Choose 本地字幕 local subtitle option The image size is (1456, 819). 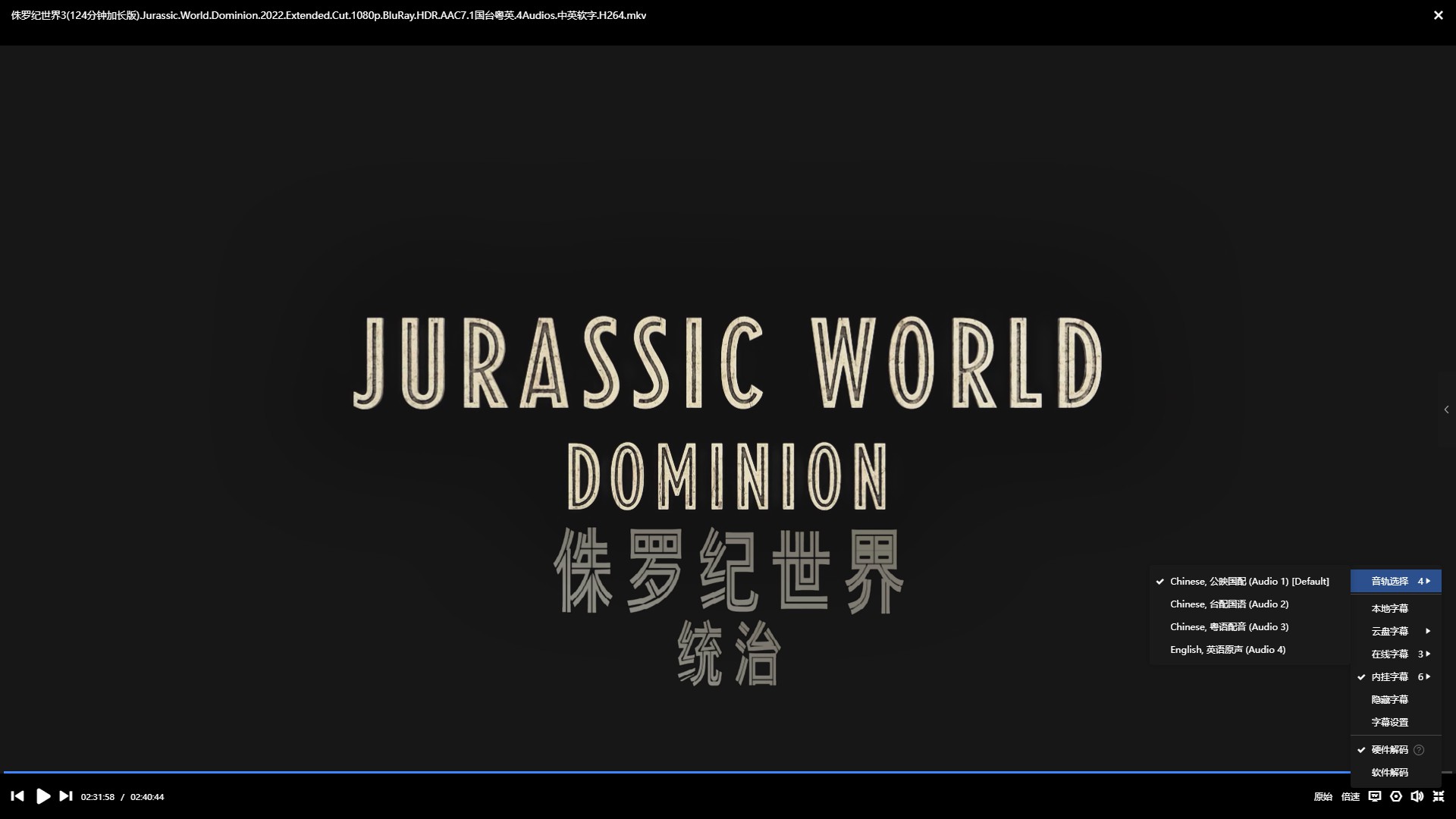coord(1389,609)
